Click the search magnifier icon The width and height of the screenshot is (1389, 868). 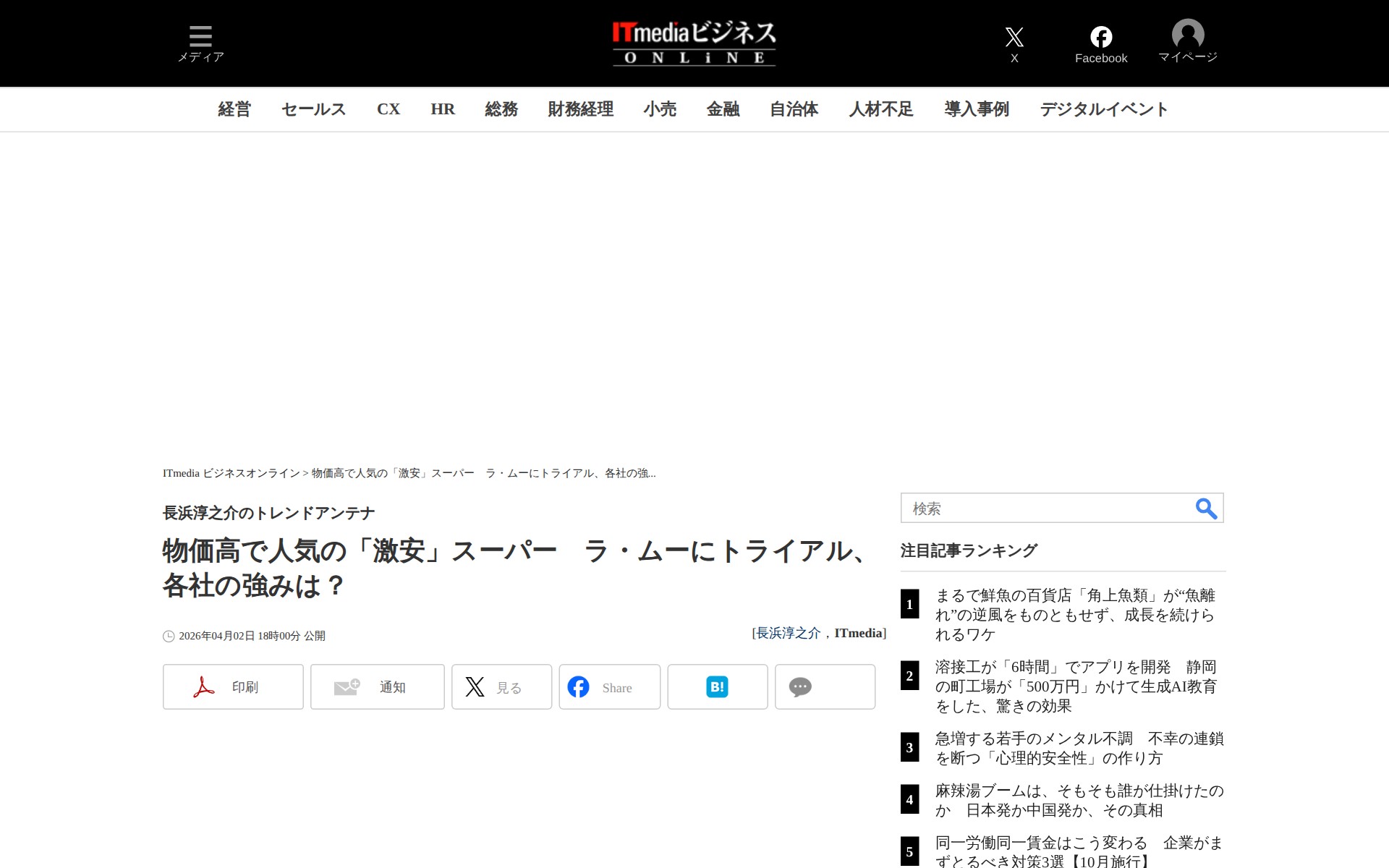pos(1205,509)
